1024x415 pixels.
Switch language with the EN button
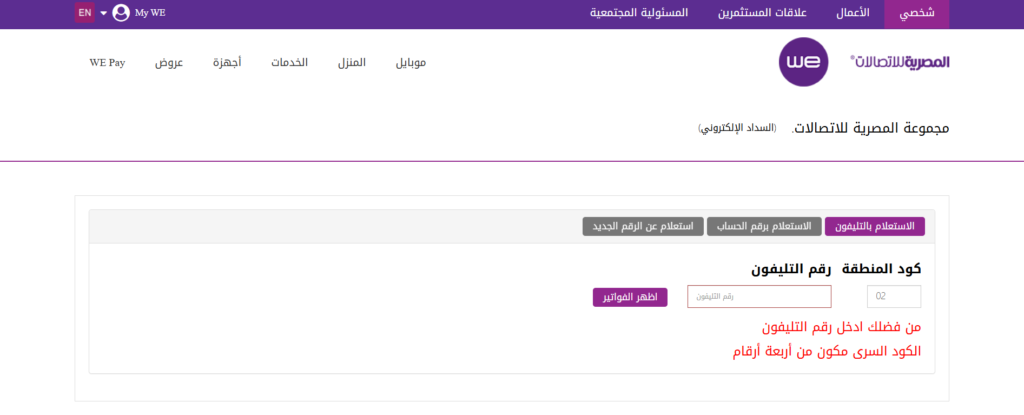click(x=85, y=12)
